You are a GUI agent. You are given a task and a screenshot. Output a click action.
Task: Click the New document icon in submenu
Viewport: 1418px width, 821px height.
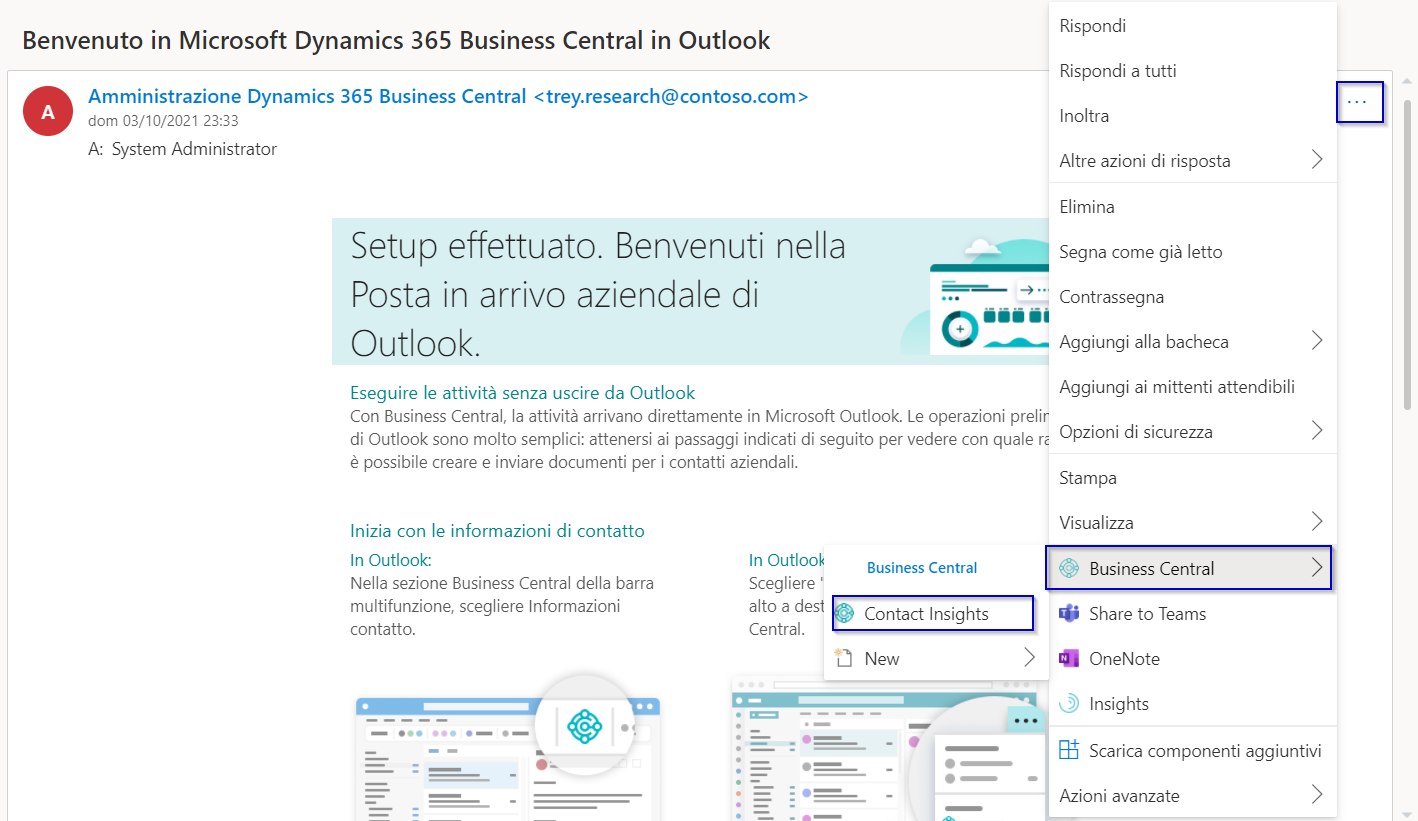tap(844, 658)
